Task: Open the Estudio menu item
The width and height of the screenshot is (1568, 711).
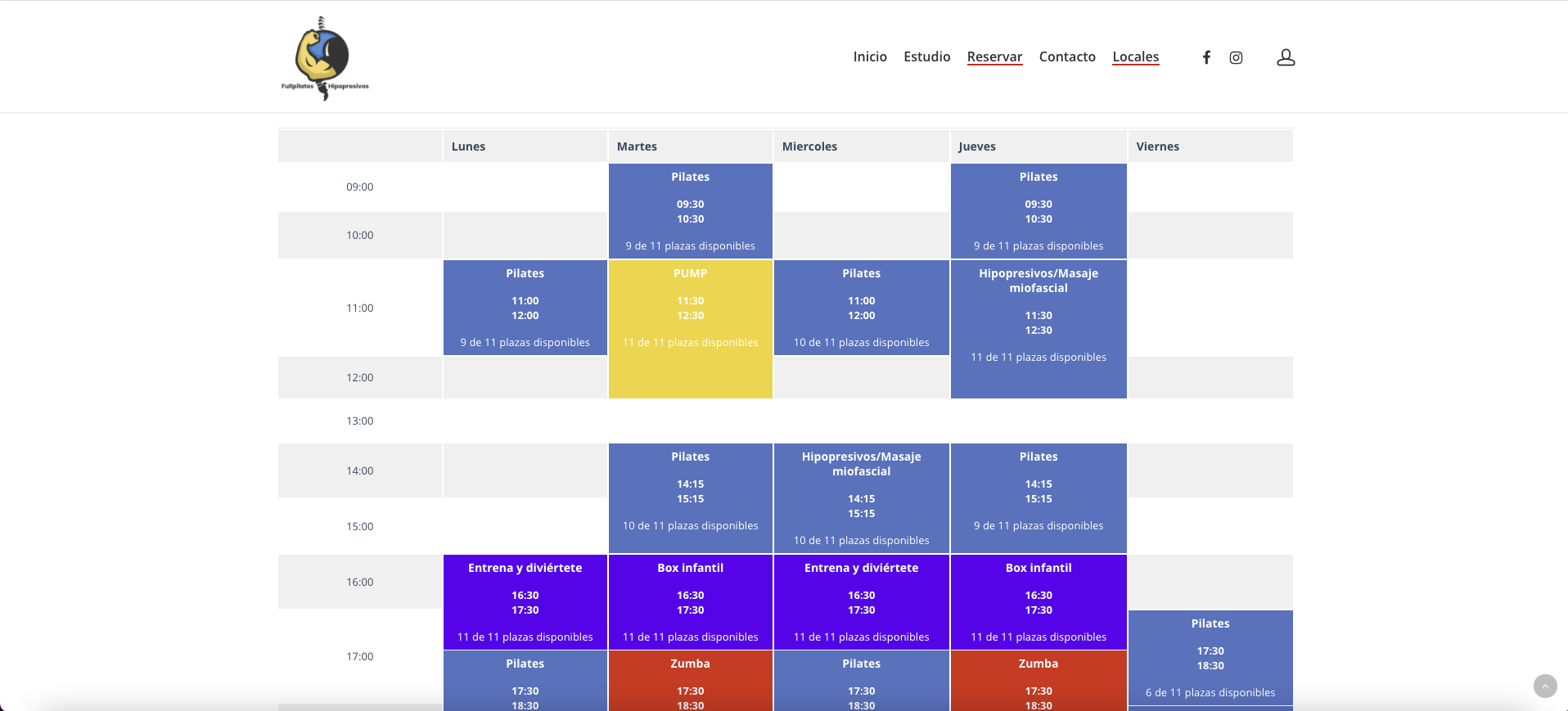Action: [926, 56]
